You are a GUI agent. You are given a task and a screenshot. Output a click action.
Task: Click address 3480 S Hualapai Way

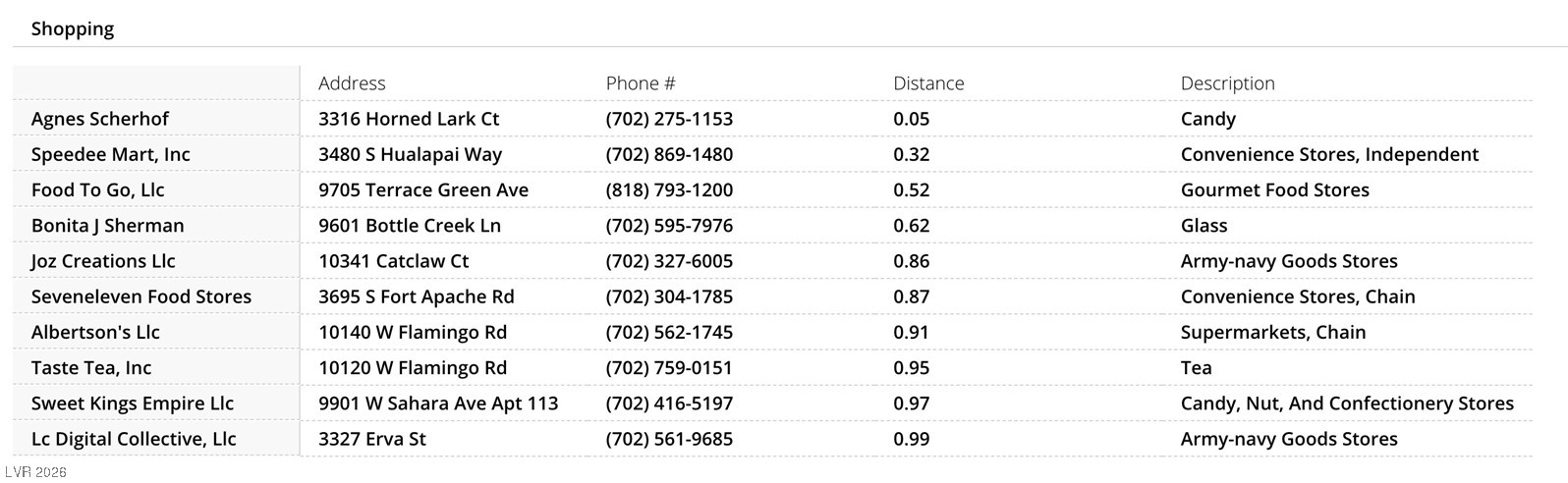(410, 154)
